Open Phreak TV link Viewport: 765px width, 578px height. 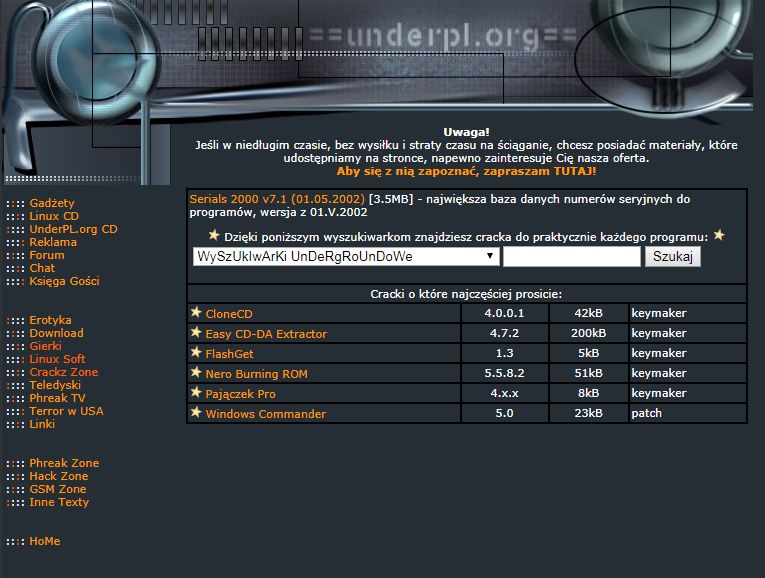click(57, 398)
